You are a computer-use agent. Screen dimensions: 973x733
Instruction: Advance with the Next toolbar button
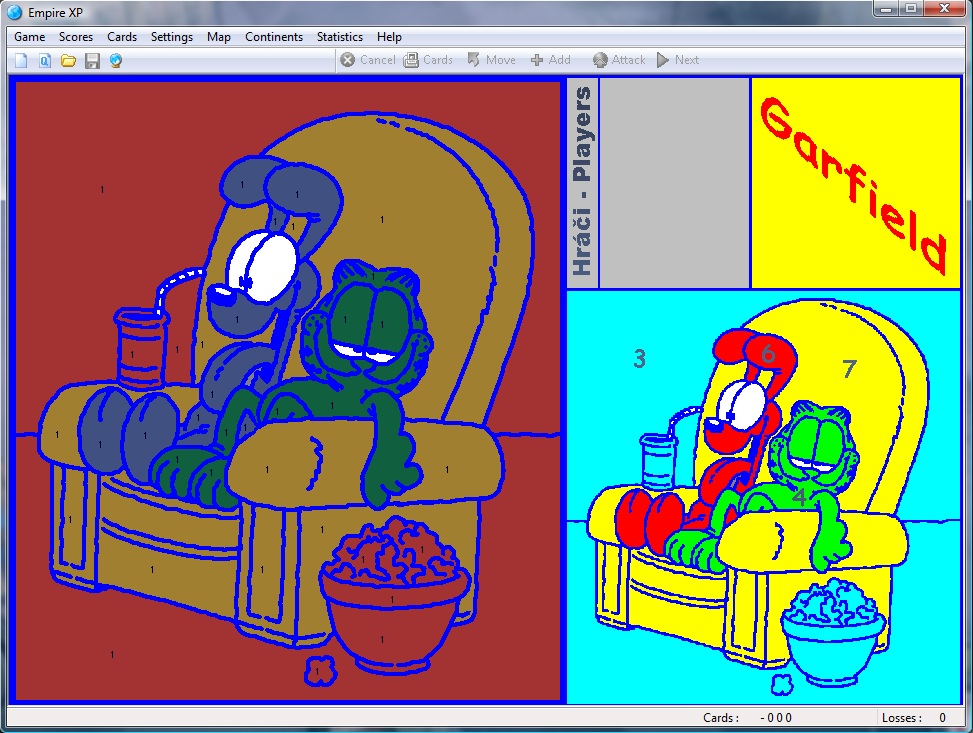click(x=678, y=60)
